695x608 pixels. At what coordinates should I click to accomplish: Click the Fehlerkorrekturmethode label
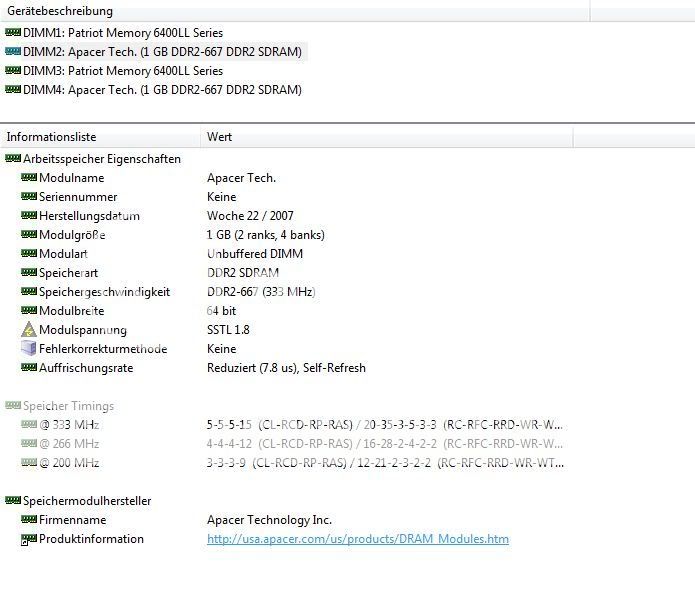(x=103, y=349)
